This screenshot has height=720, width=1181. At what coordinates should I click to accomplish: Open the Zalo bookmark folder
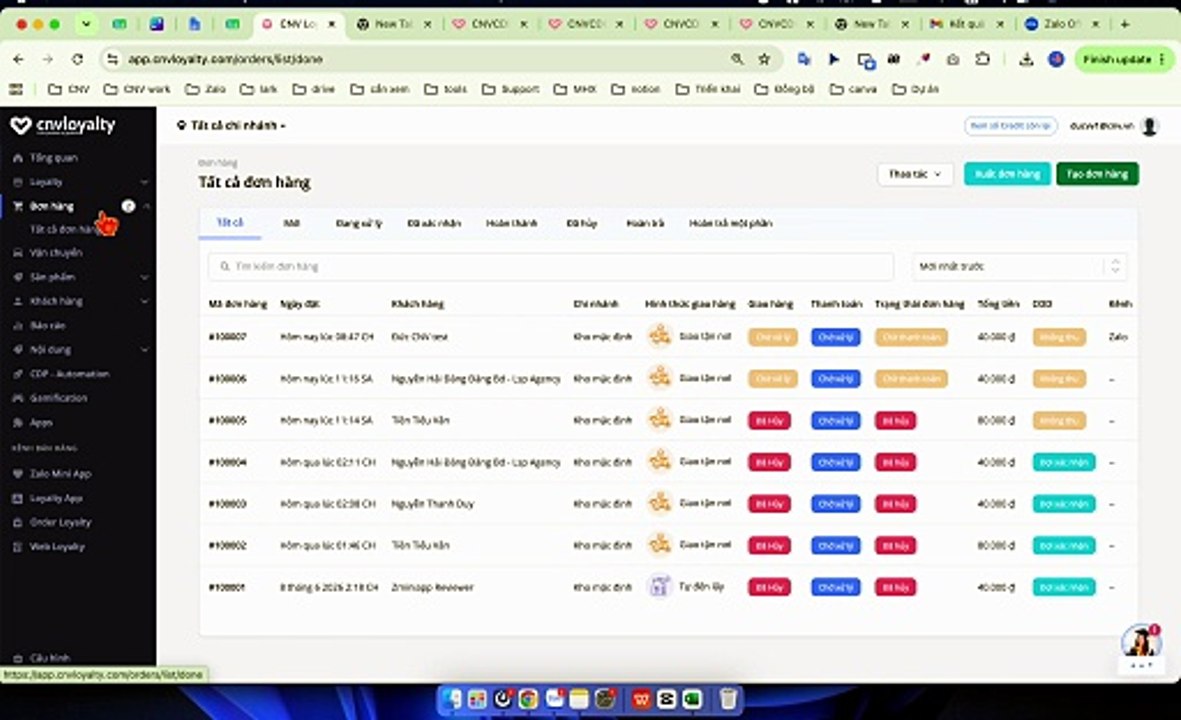(206, 89)
